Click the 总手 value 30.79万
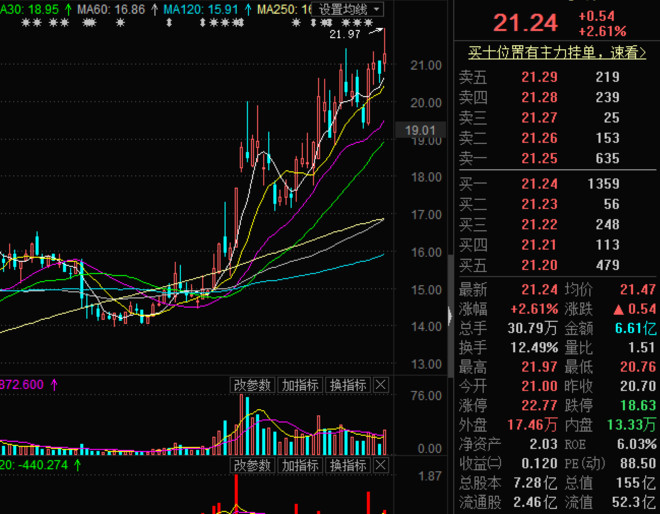Screen dimensions: 660x514 (x=532, y=328)
